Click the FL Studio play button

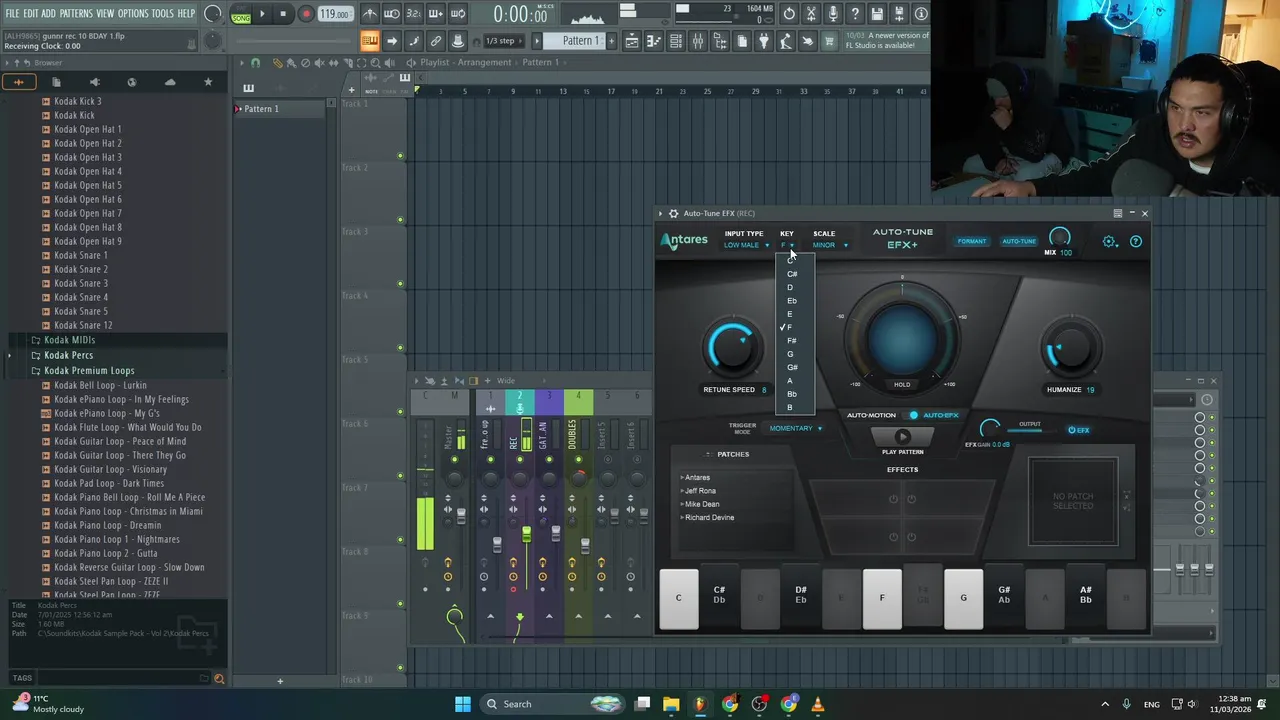coord(262,14)
